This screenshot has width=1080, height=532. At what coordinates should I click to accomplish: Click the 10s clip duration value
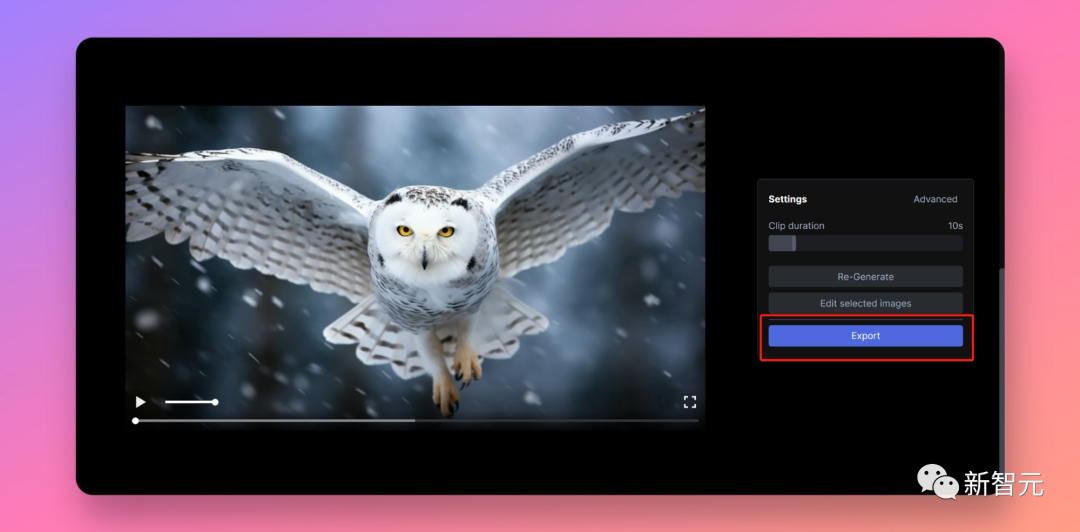point(955,225)
